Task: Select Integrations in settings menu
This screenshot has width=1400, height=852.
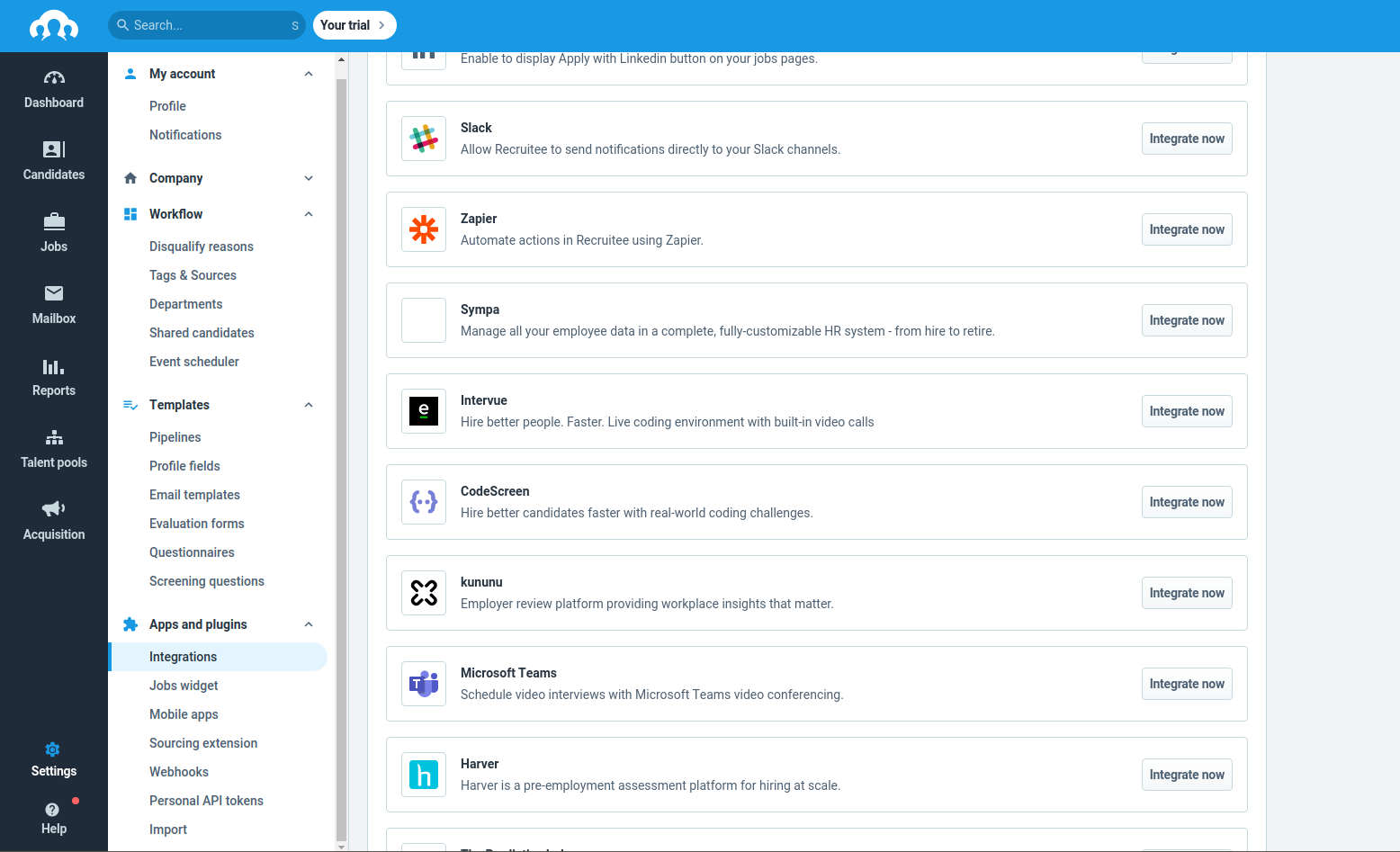Action: (x=218, y=657)
